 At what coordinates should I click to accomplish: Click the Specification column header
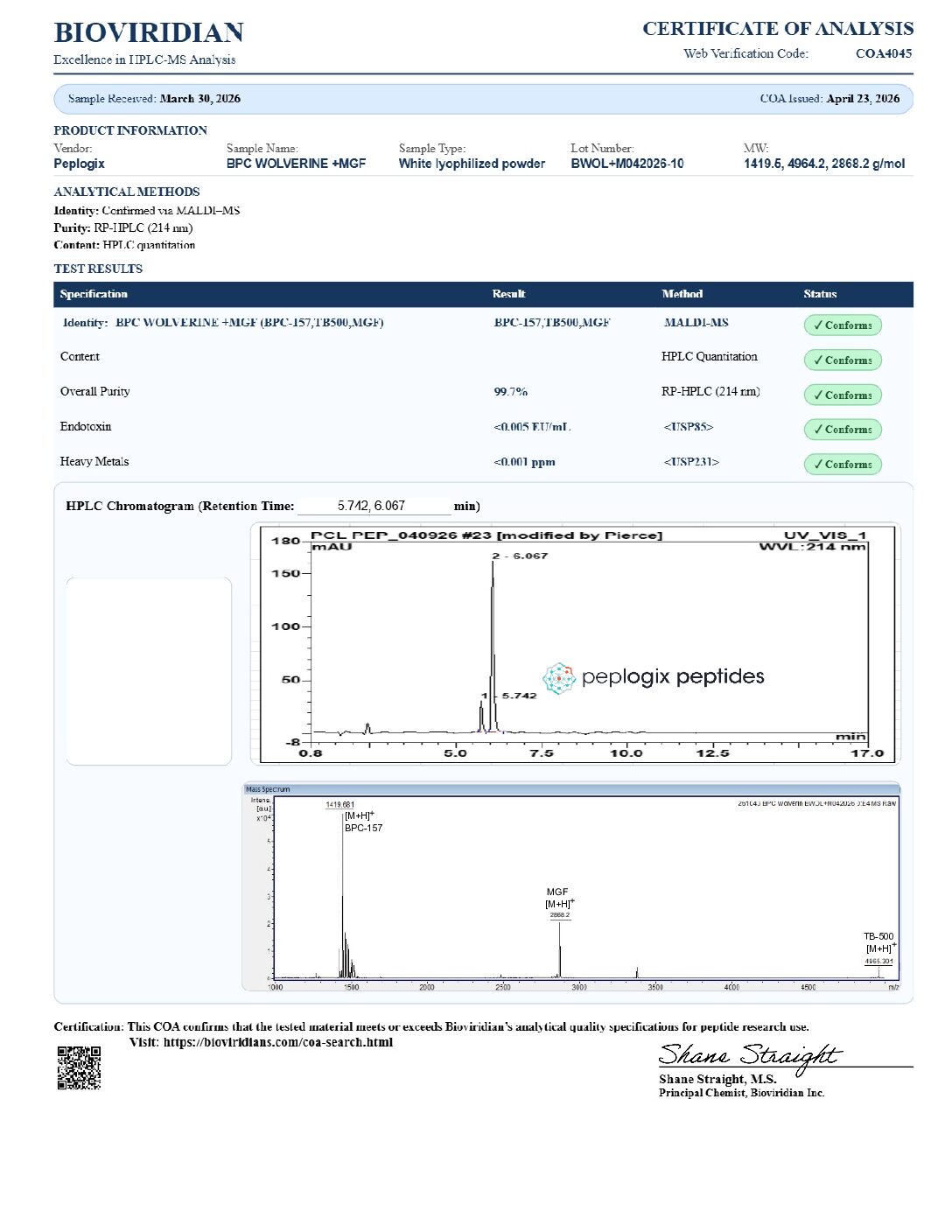[x=94, y=294]
